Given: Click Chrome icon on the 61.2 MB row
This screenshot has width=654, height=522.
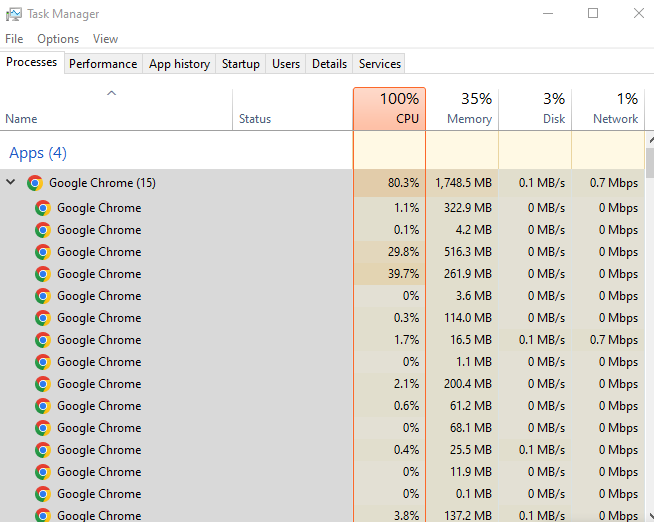Looking at the screenshot, I should click(43, 406).
